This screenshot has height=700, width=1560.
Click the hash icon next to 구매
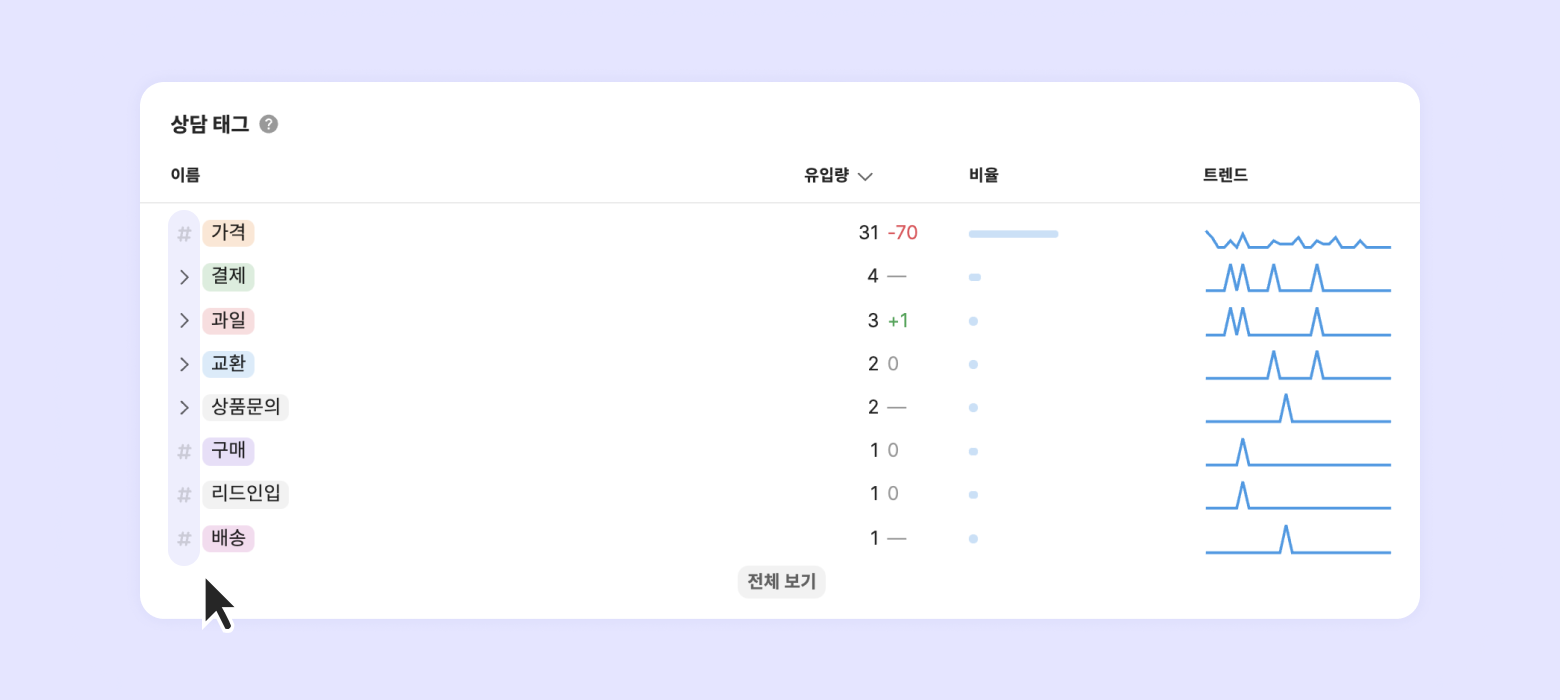[x=184, y=452]
